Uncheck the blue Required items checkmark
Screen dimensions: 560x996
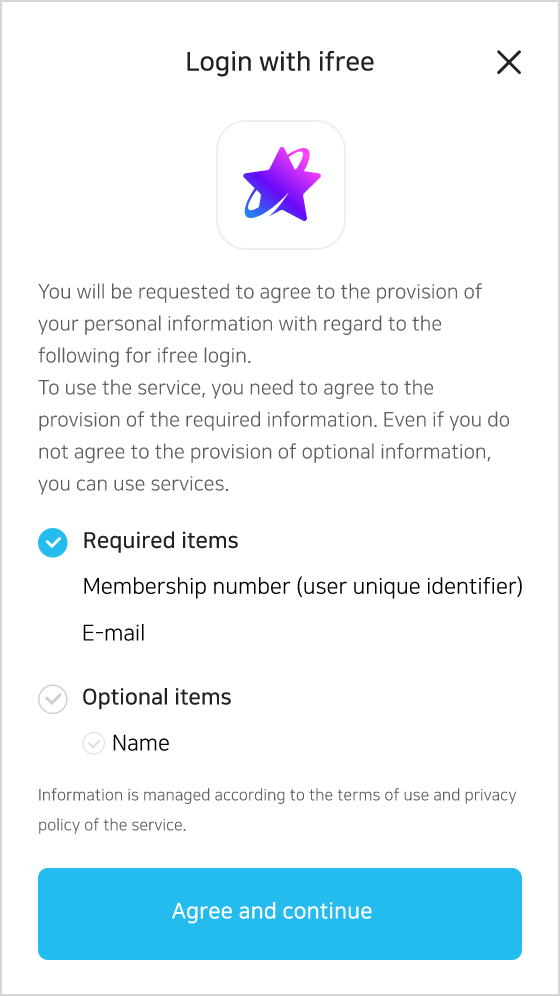point(53,542)
